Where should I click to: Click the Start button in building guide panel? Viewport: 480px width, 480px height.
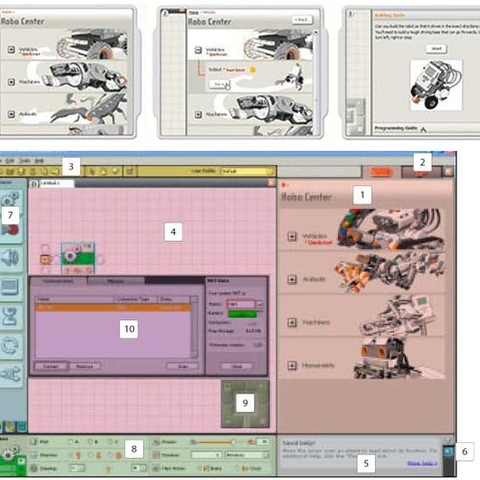436,49
